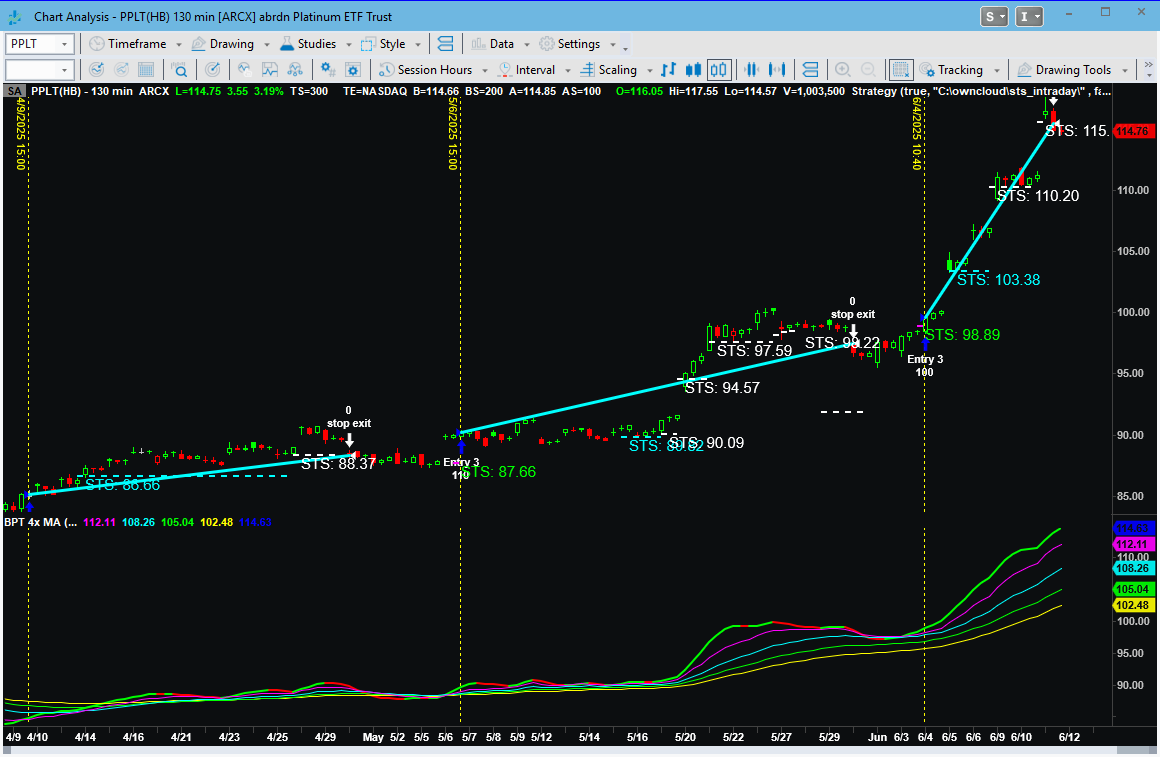Click the Interval button

(527, 70)
